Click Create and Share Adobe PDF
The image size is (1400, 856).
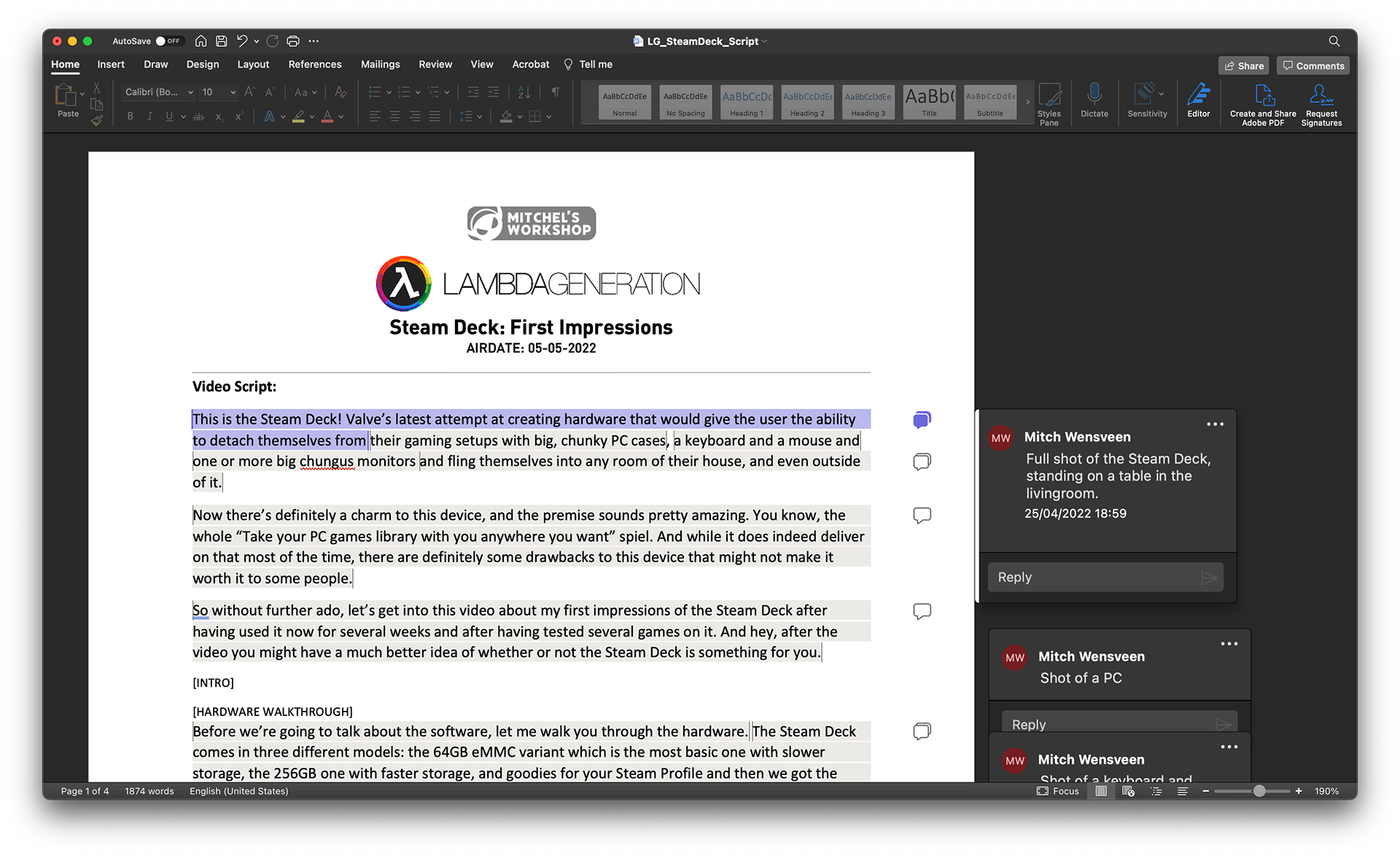[x=1263, y=104]
